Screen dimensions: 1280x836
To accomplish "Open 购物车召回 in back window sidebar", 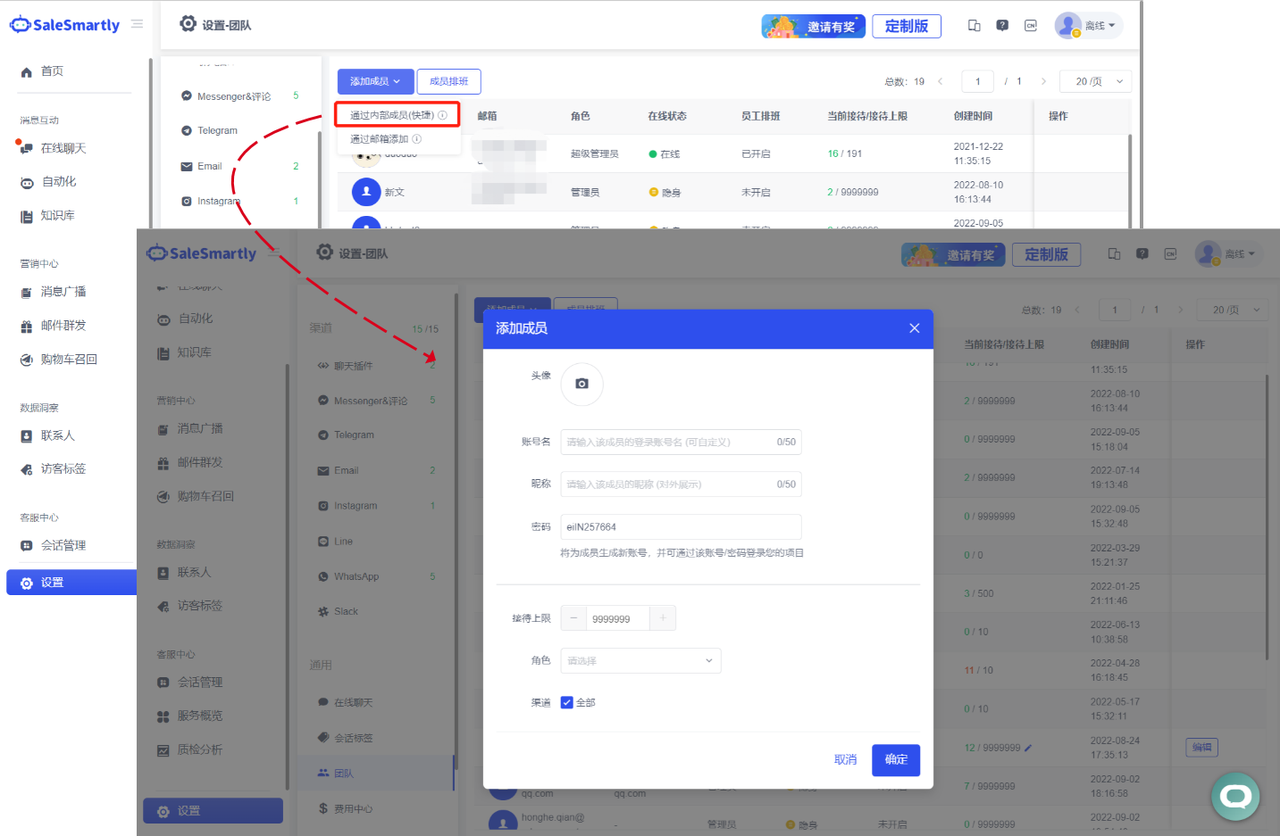I will (x=70, y=359).
